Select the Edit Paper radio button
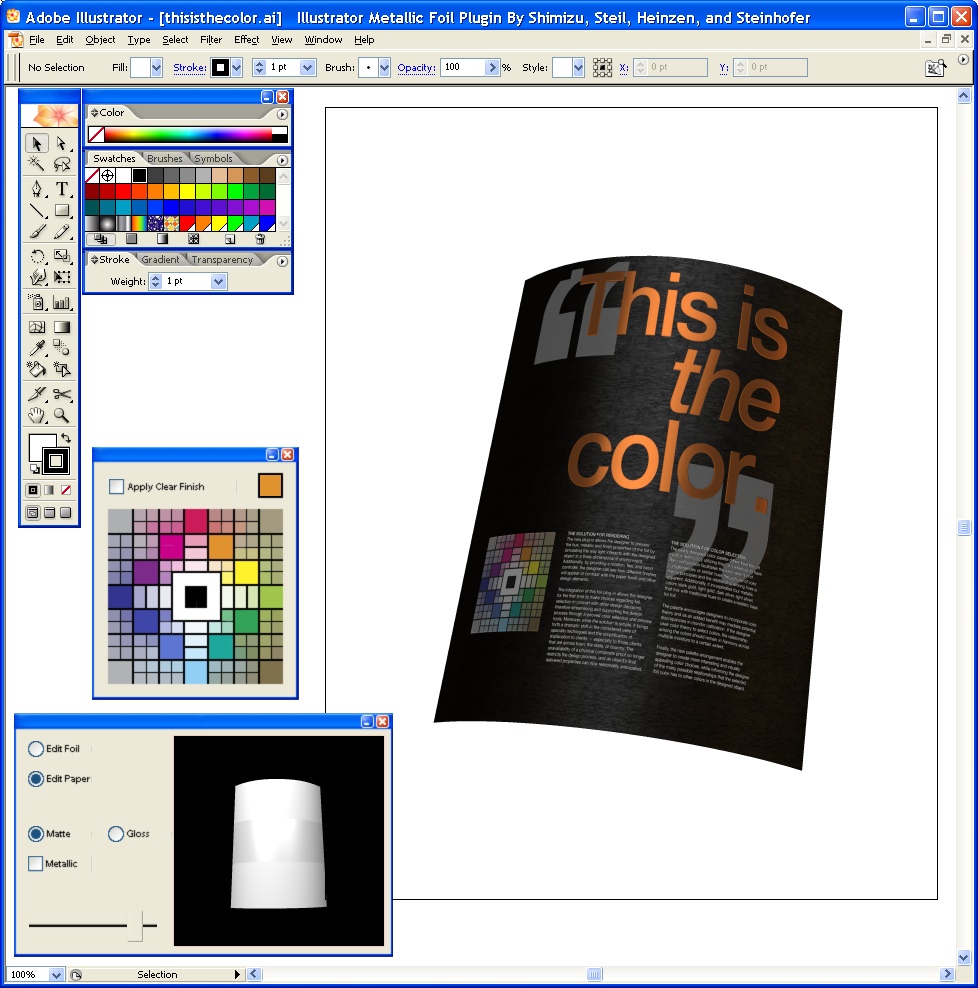This screenshot has height=988, width=978. pos(36,779)
